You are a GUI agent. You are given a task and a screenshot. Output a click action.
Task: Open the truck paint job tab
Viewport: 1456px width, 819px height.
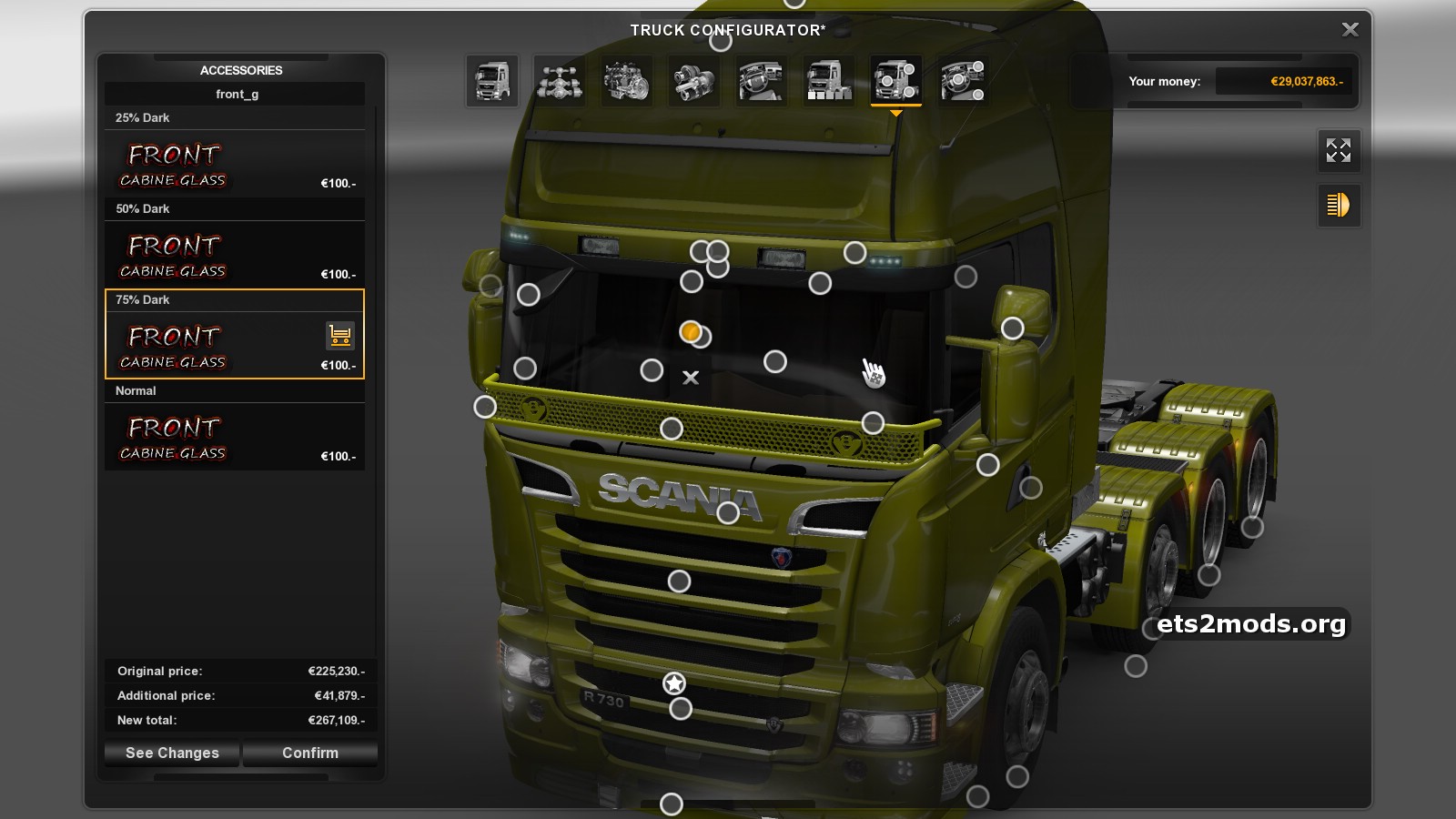point(828,81)
